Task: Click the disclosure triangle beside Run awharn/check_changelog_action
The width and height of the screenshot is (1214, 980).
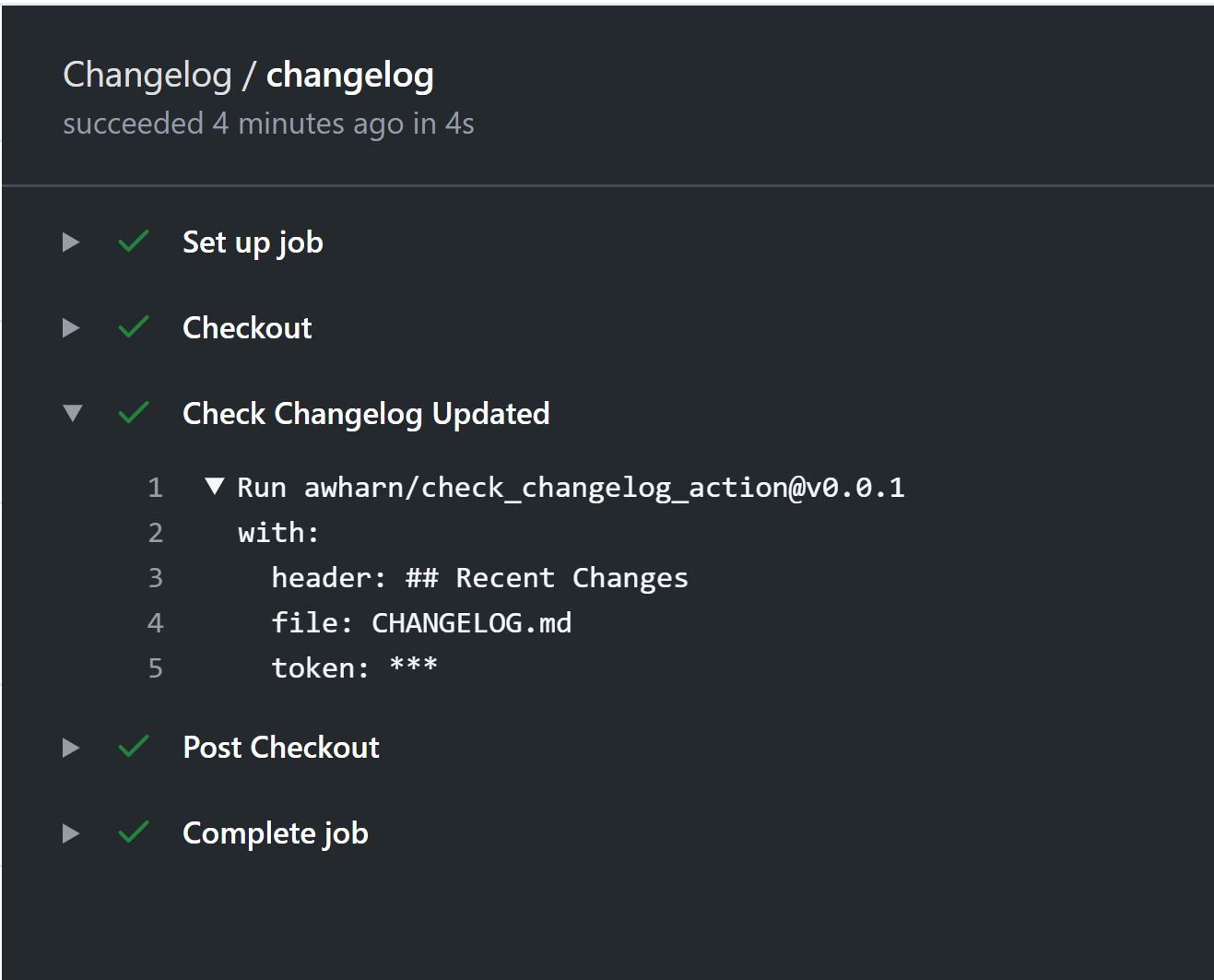Action: tap(214, 487)
